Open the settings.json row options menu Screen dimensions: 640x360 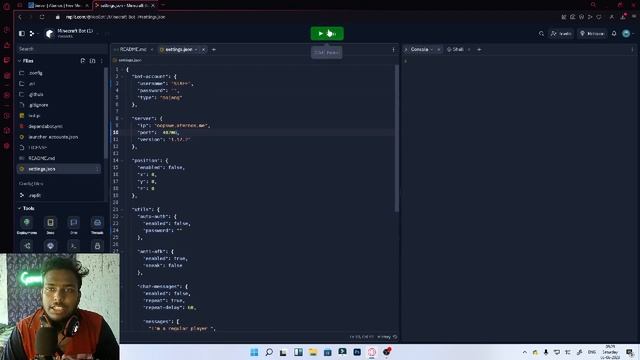[97, 169]
